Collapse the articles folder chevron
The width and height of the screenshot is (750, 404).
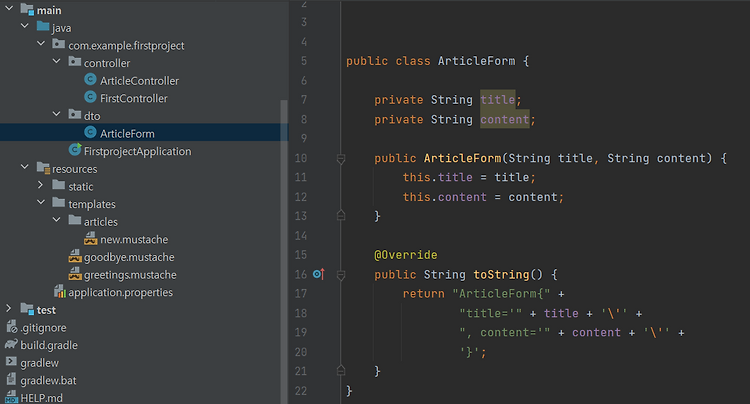56,219
